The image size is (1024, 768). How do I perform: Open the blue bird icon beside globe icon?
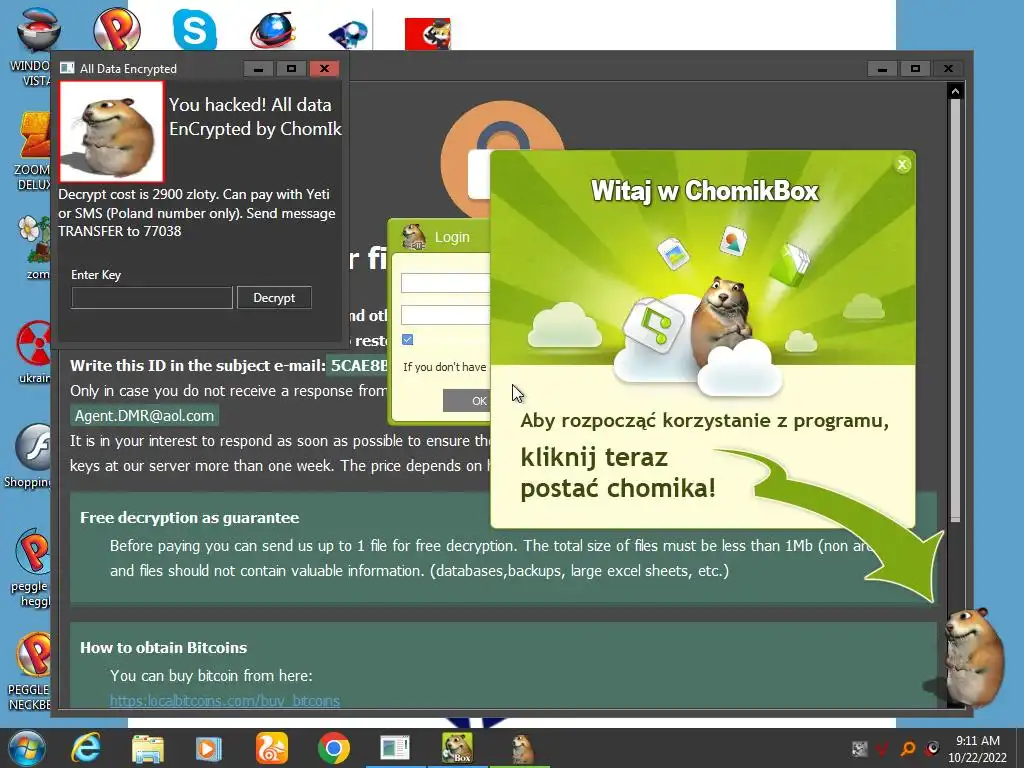[x=348, y=33]
